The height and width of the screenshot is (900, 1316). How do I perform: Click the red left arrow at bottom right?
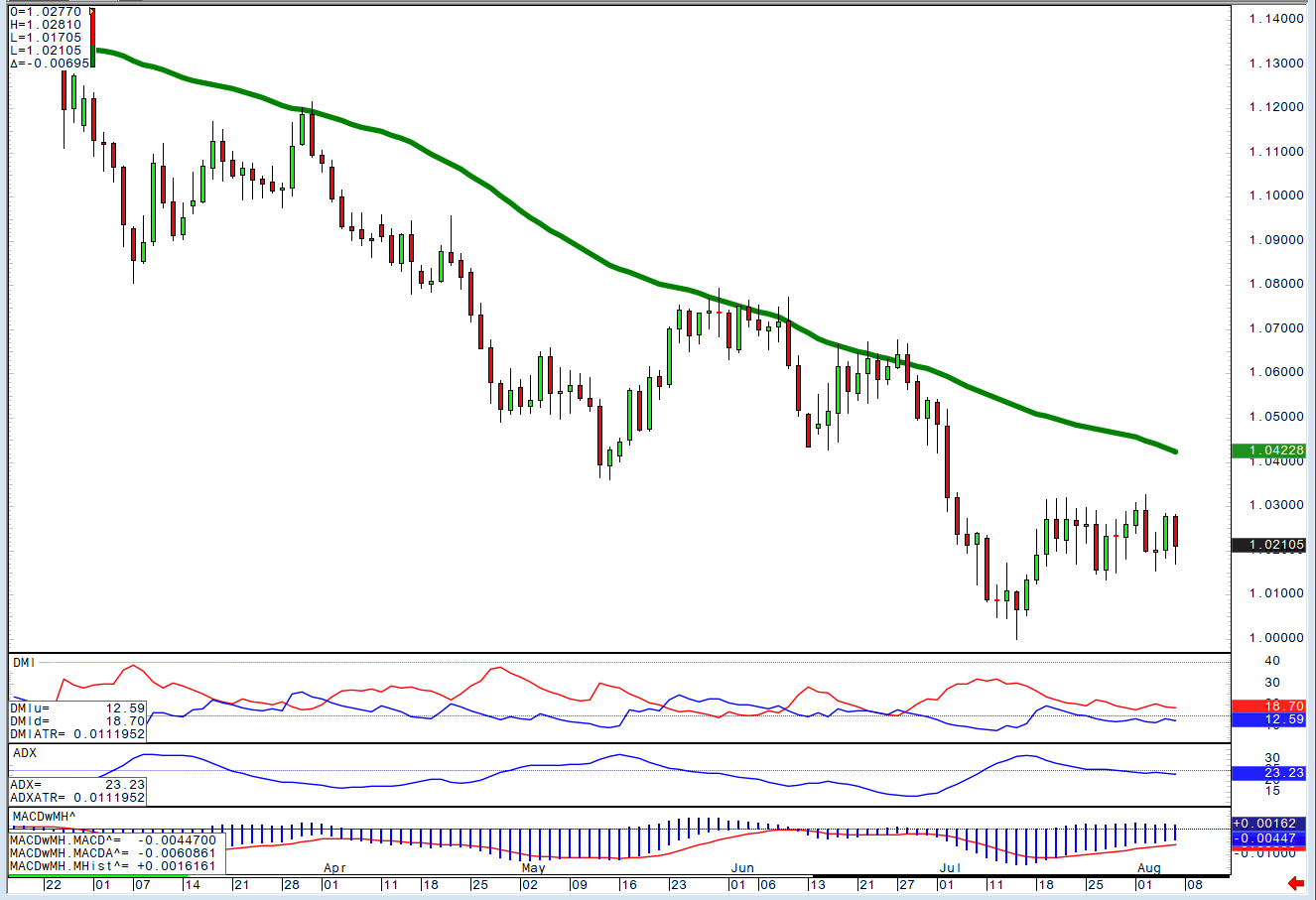(x=1295, y=883)
